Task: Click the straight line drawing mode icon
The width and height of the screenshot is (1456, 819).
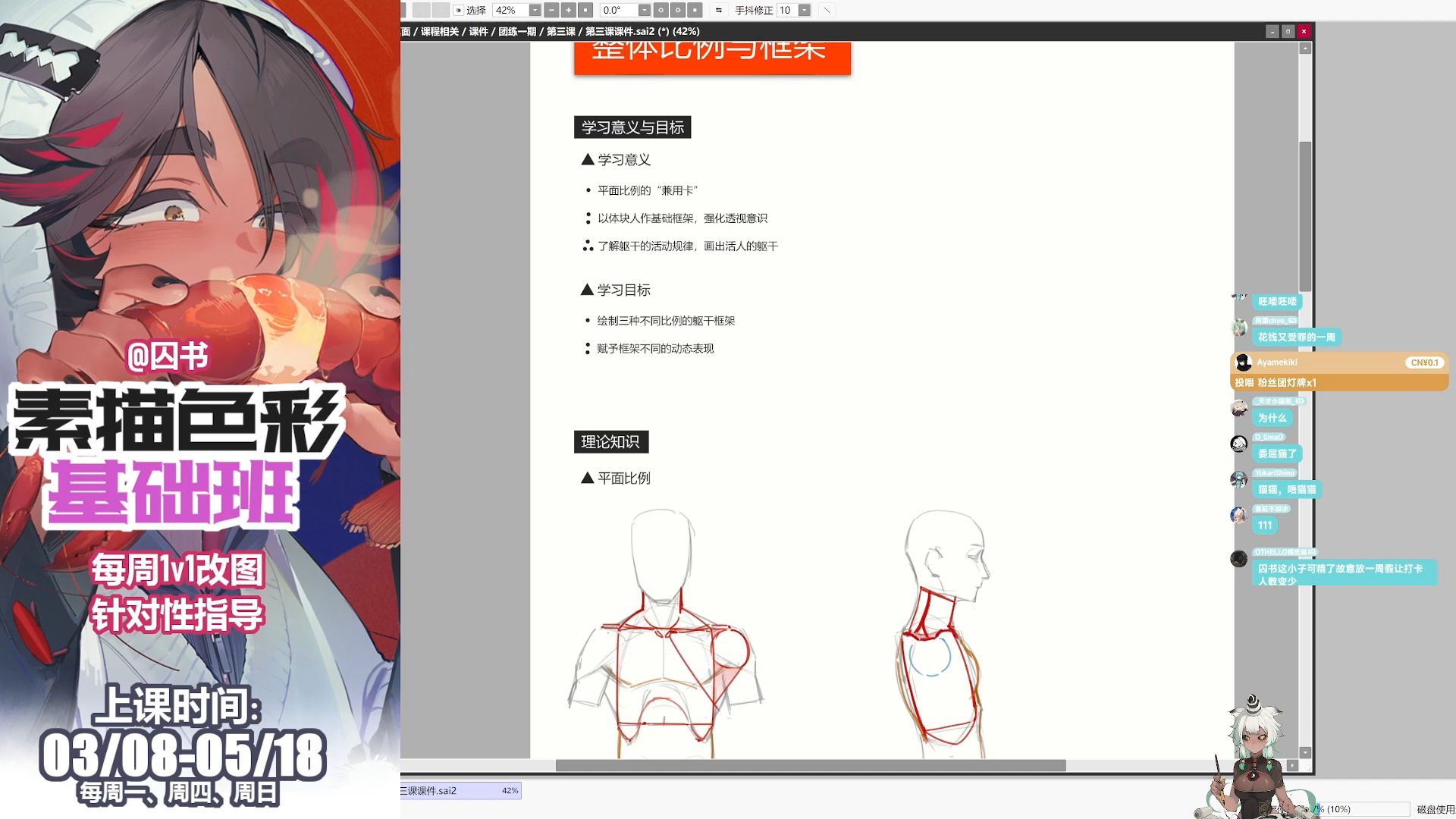Action: [x=827, y=10]
